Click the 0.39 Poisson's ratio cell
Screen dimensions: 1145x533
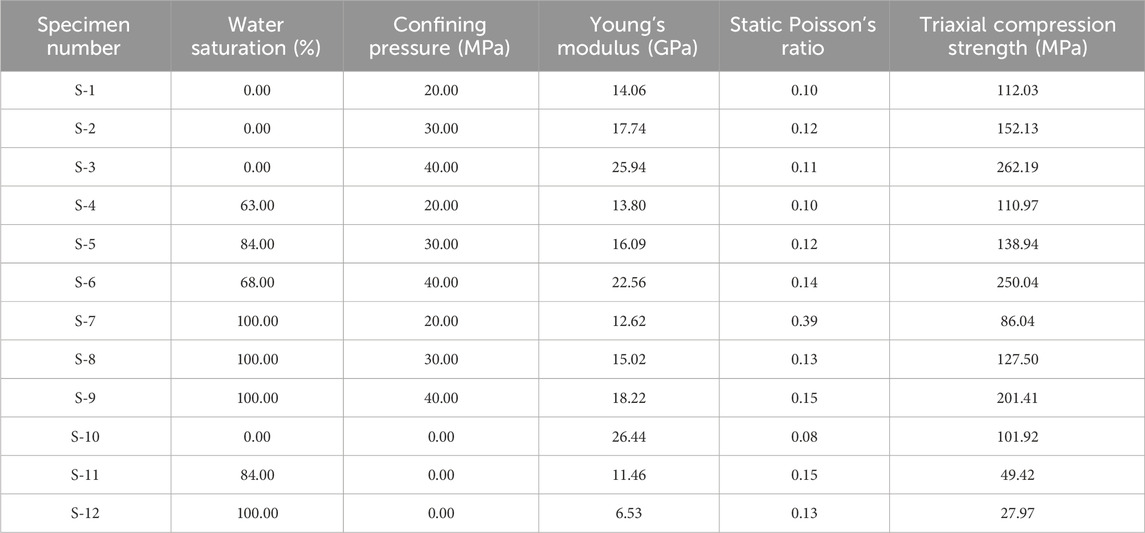click(804, 321)
